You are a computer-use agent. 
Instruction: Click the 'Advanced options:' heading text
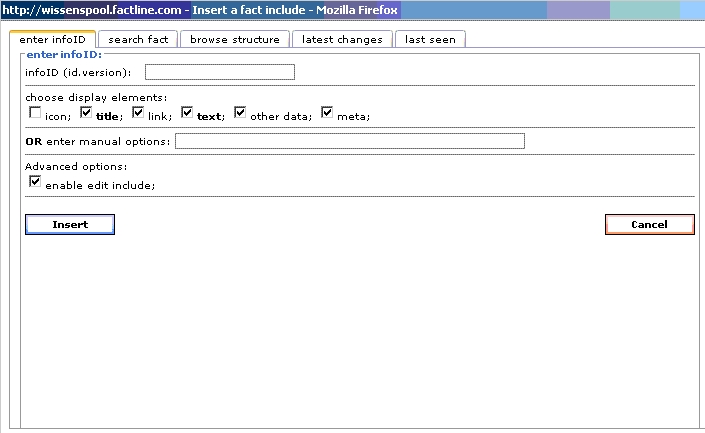(76, 167)
